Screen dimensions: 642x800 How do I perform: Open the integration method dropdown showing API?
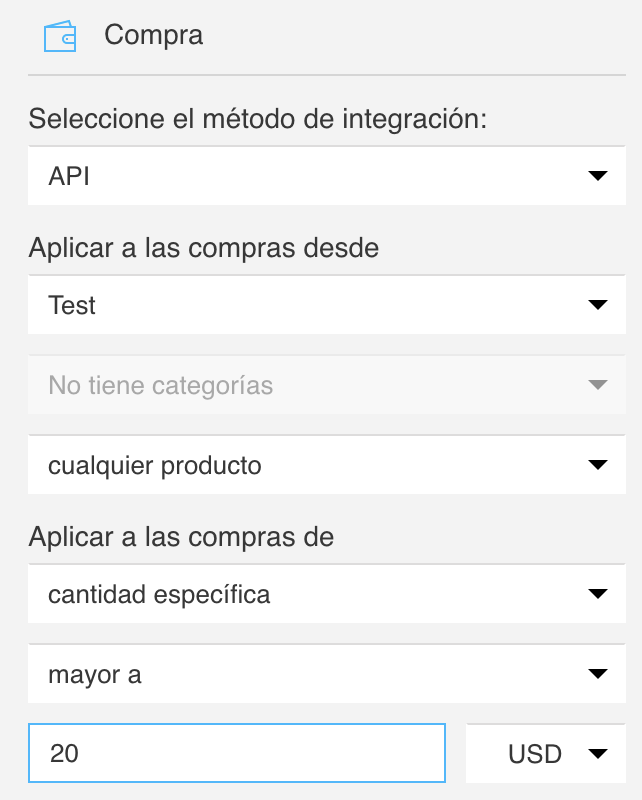pos(327,176)
